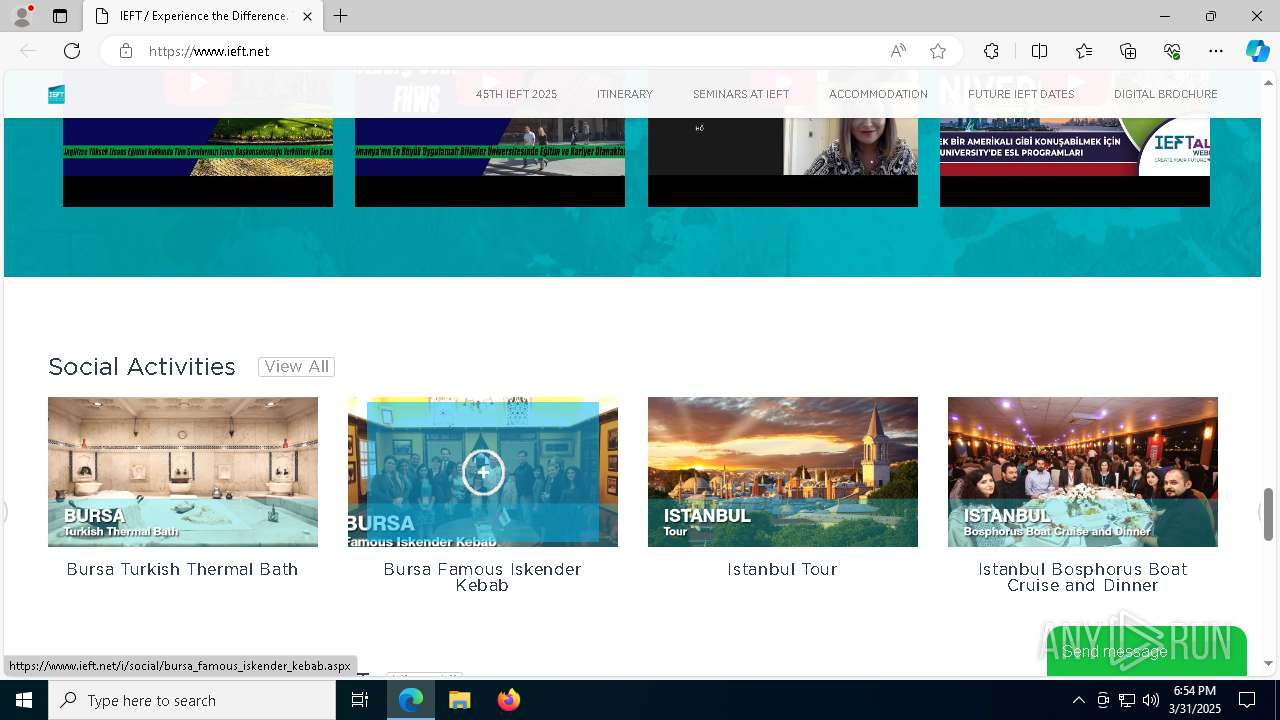
Task: Click the scrollbar down arrow
Action: 1268,663
